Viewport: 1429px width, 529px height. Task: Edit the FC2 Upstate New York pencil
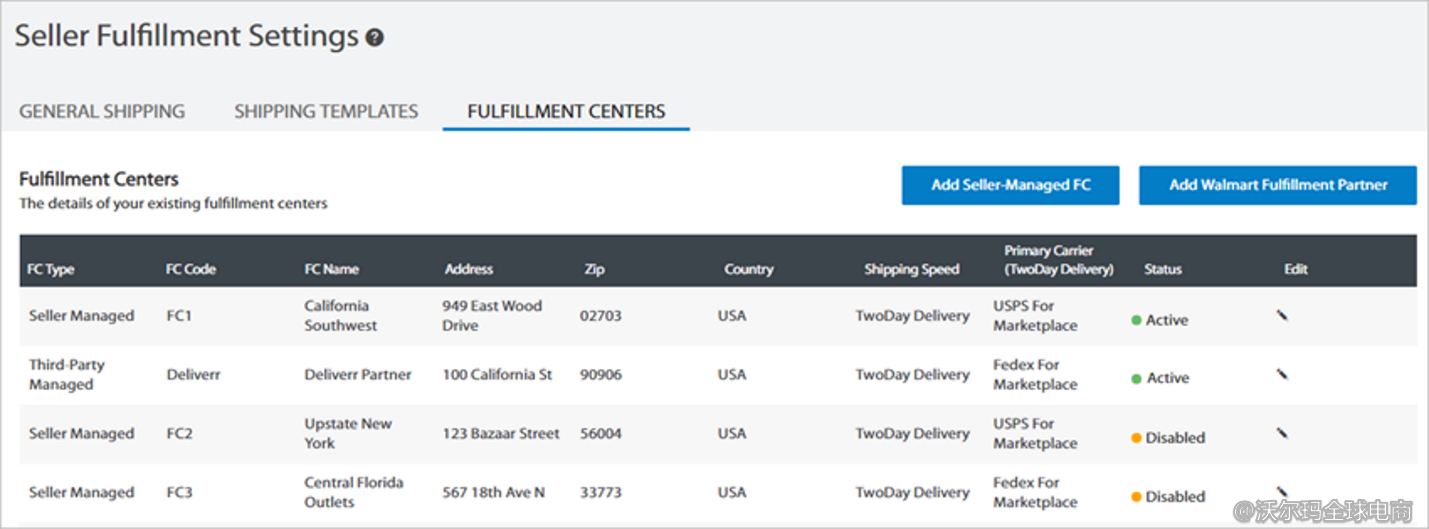[1282, 433]
